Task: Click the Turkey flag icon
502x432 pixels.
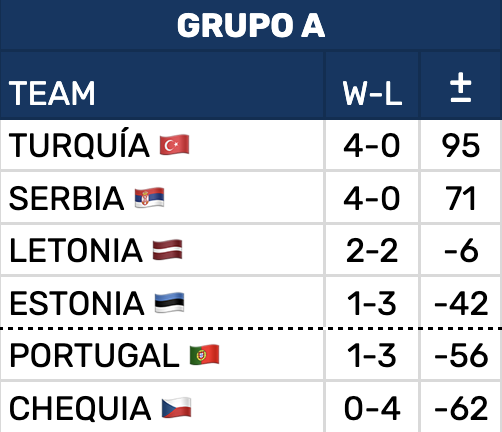Action: point(174,145)
